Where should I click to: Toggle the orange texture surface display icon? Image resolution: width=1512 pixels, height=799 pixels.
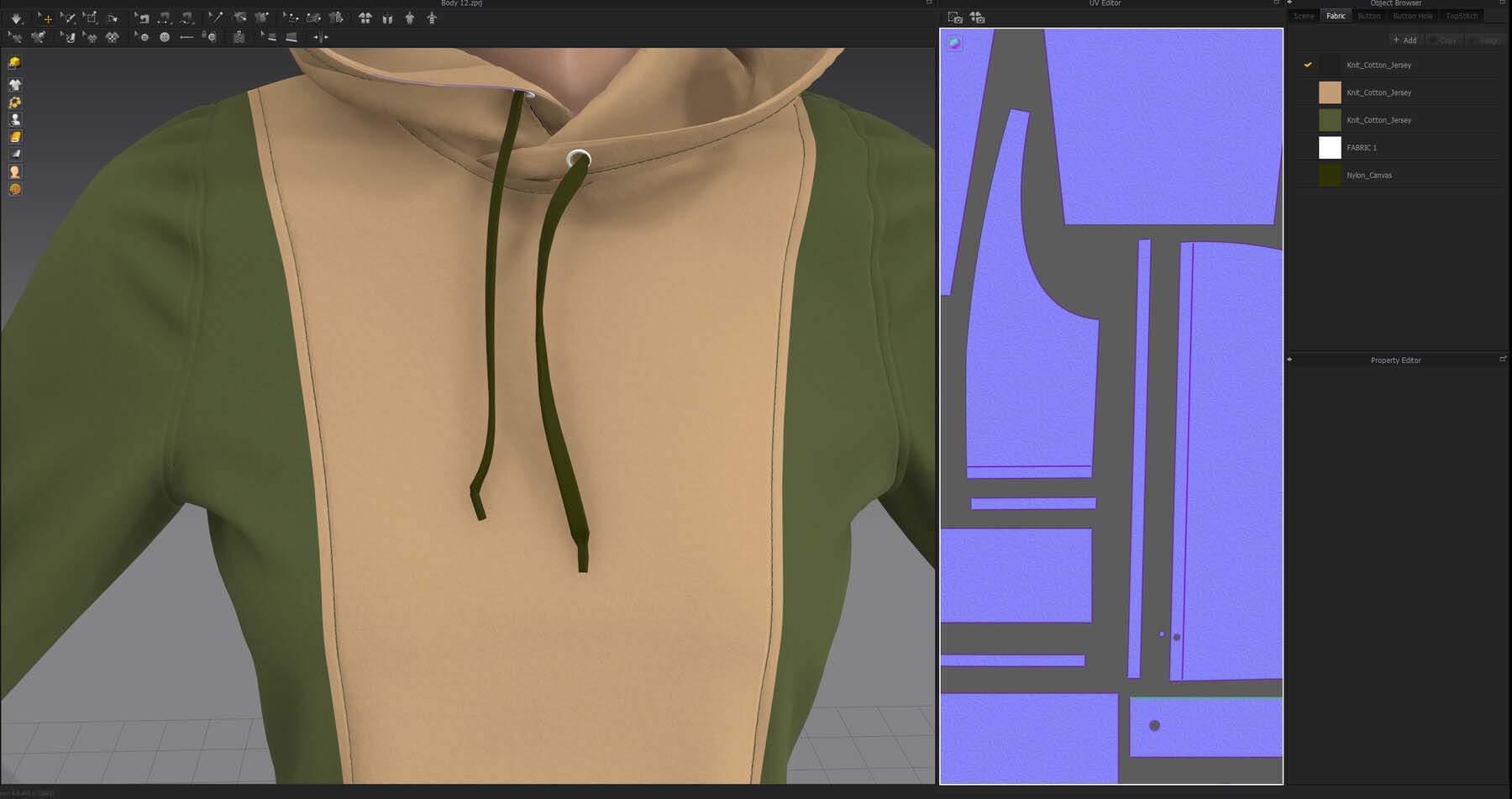(15, 137)
